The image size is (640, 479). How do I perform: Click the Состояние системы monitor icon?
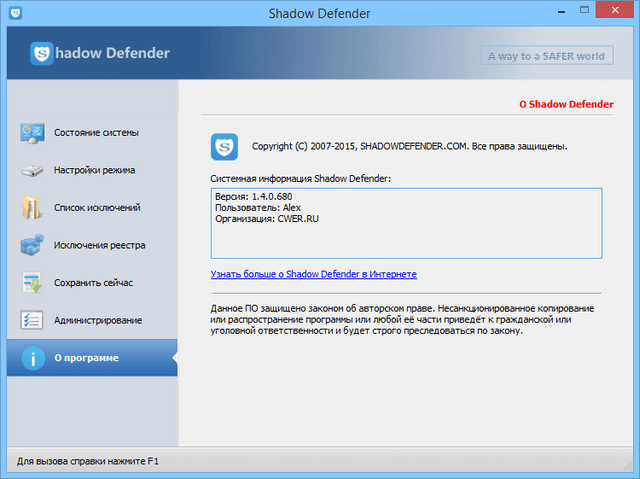(32, 133)
